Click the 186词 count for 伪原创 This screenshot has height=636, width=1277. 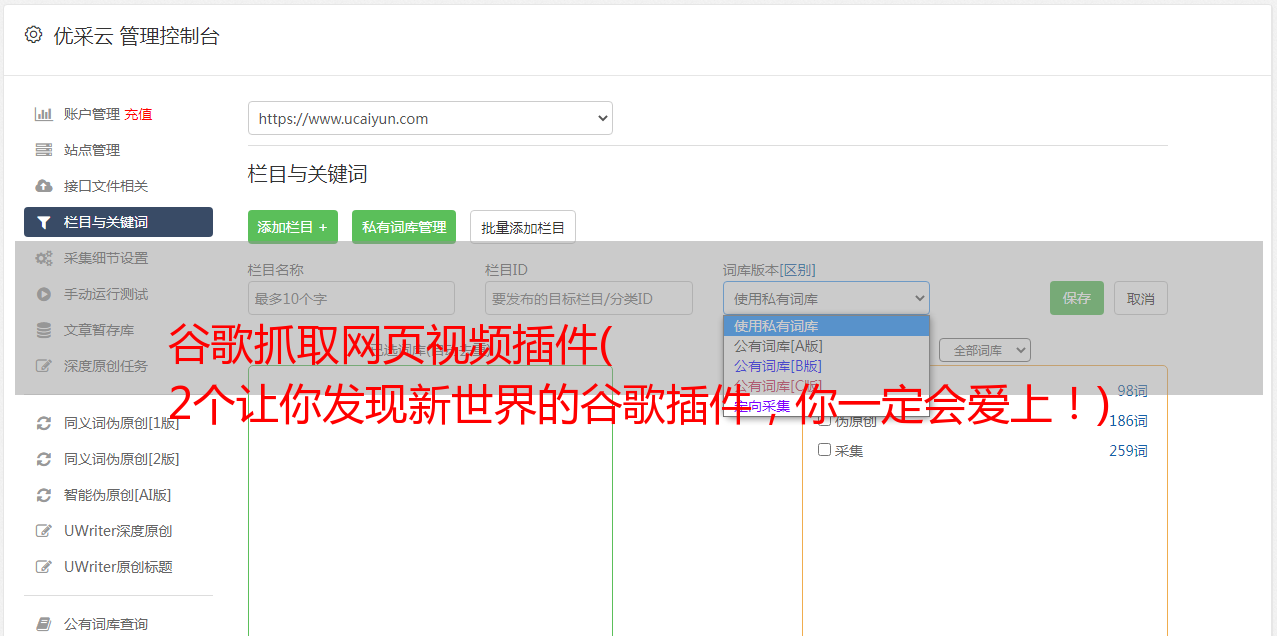pos(1128,421)
